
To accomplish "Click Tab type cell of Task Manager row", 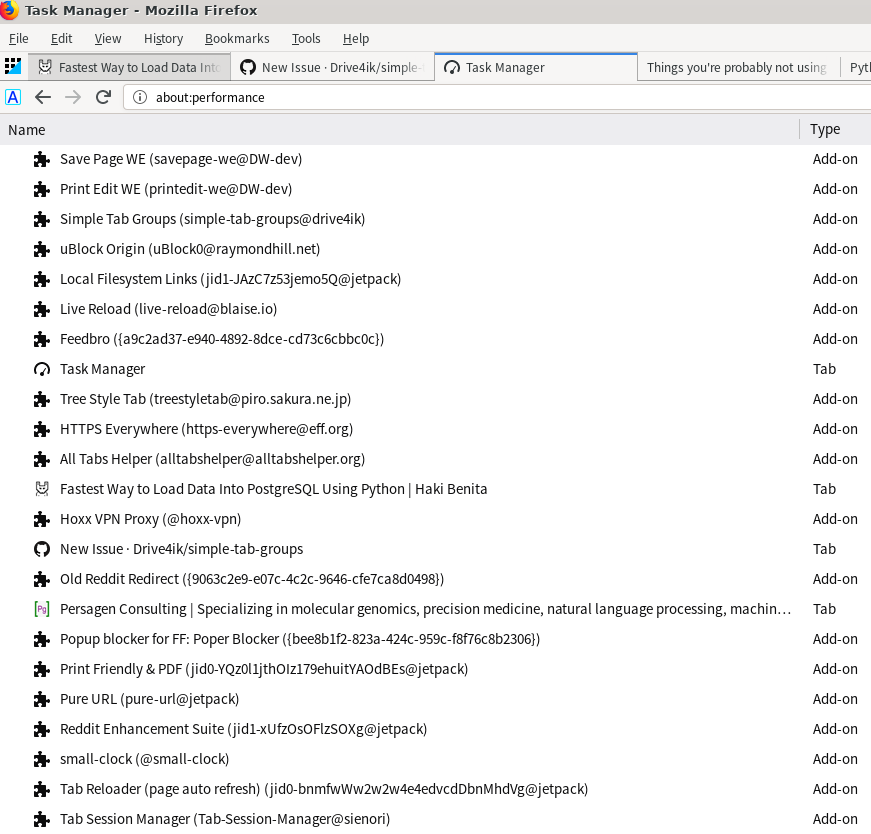I will [x=824, y=369].
